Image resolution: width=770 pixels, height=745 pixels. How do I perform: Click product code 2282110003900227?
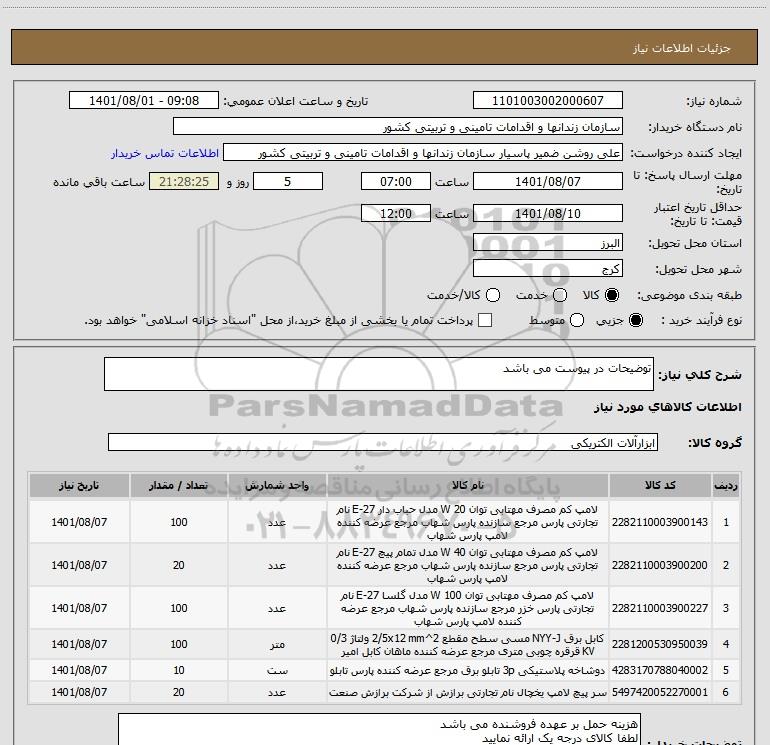[660, 608]
